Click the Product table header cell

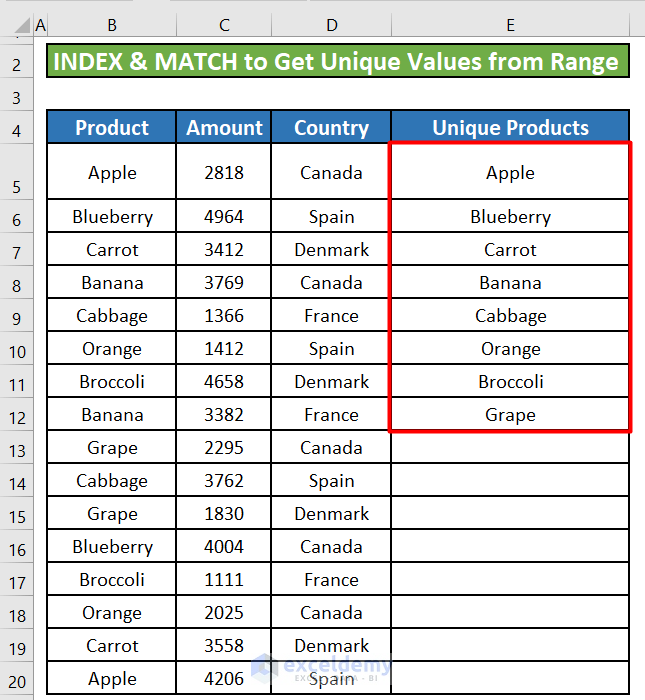(111, 127)
